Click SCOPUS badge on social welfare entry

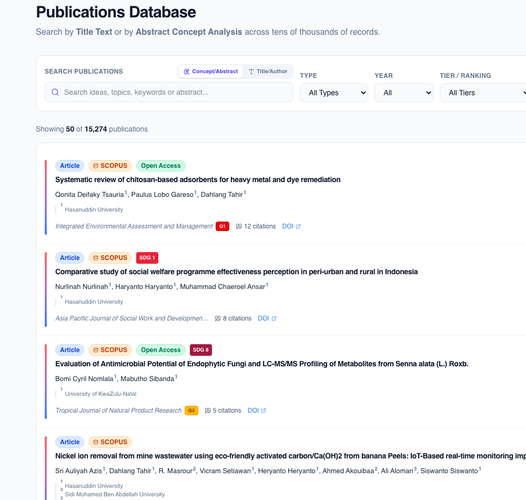(110, 258)
